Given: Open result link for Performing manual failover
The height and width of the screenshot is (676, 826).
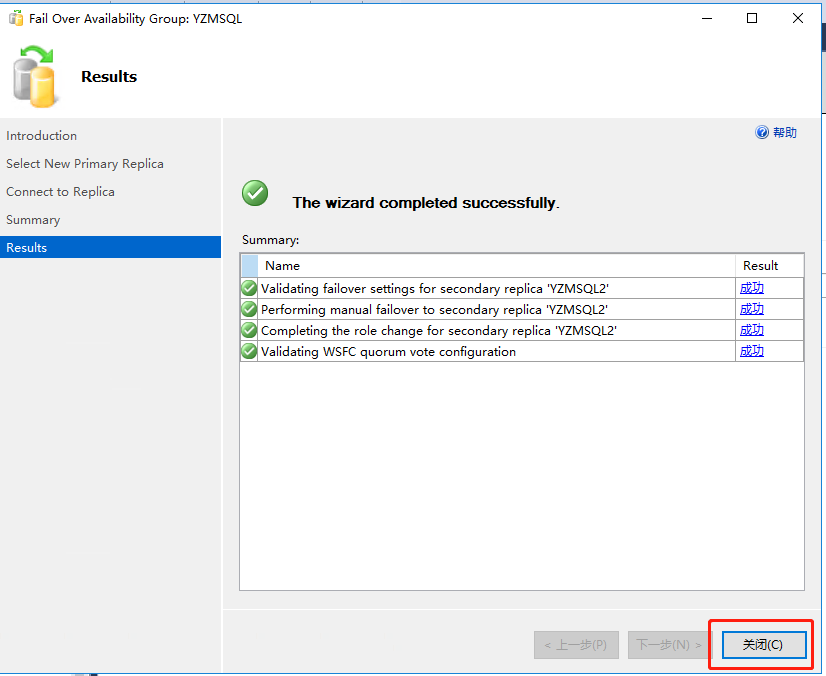Looking at the screenshot, I should pyautogui.click(x=751, y=309).
